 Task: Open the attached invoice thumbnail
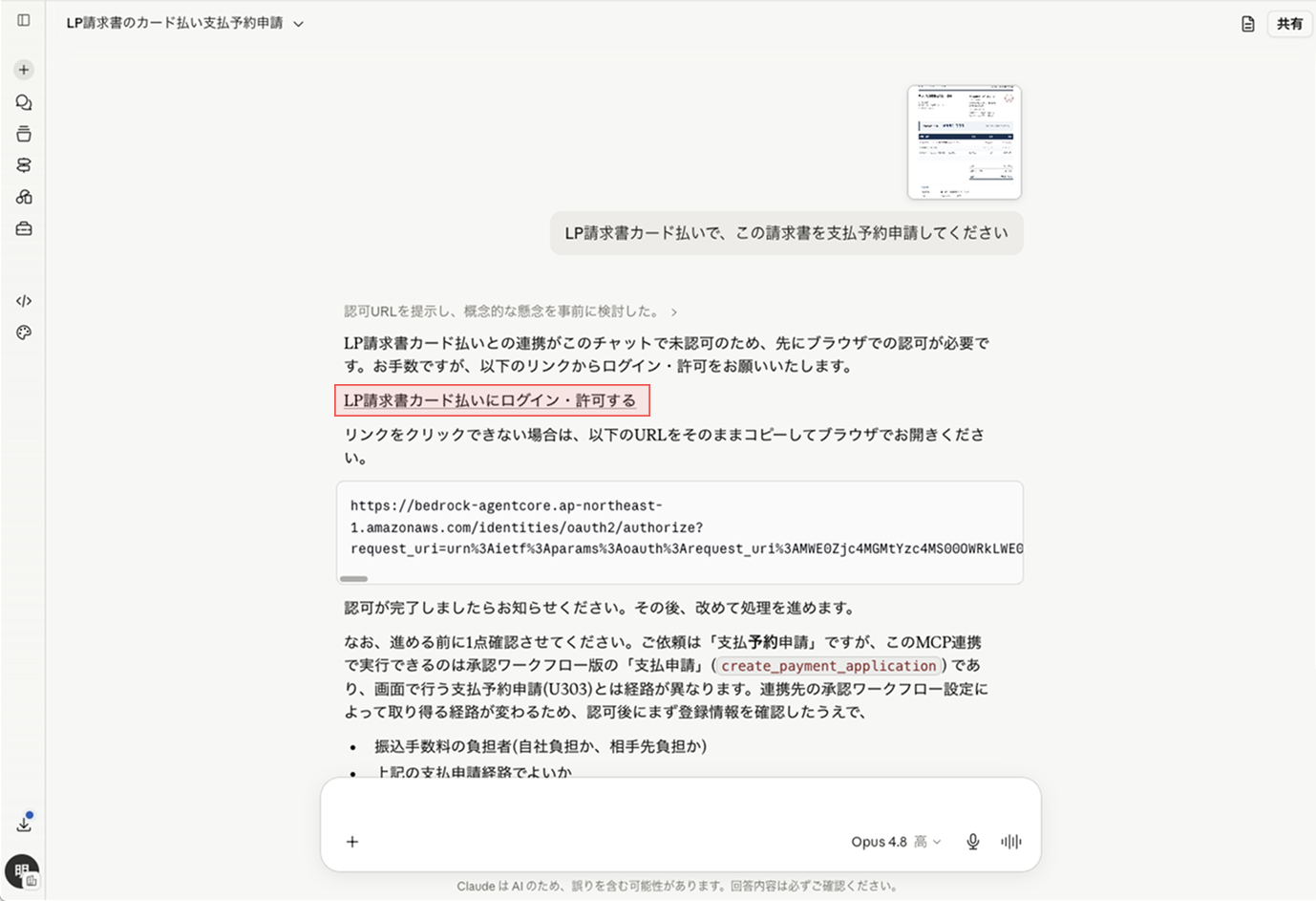click(965, 142)
